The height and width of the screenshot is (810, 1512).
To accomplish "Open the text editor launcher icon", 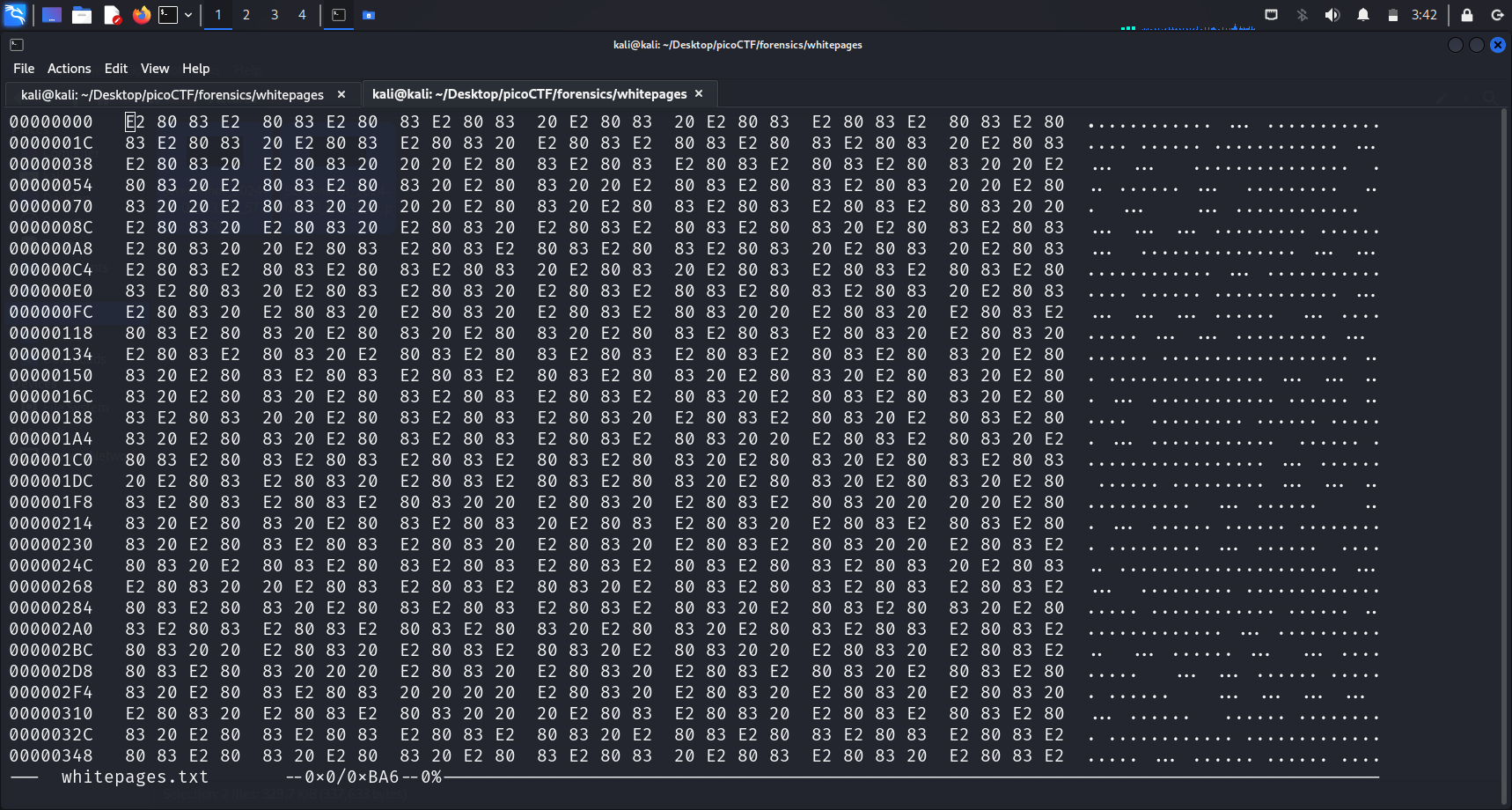I will click(x=112, y=15).
